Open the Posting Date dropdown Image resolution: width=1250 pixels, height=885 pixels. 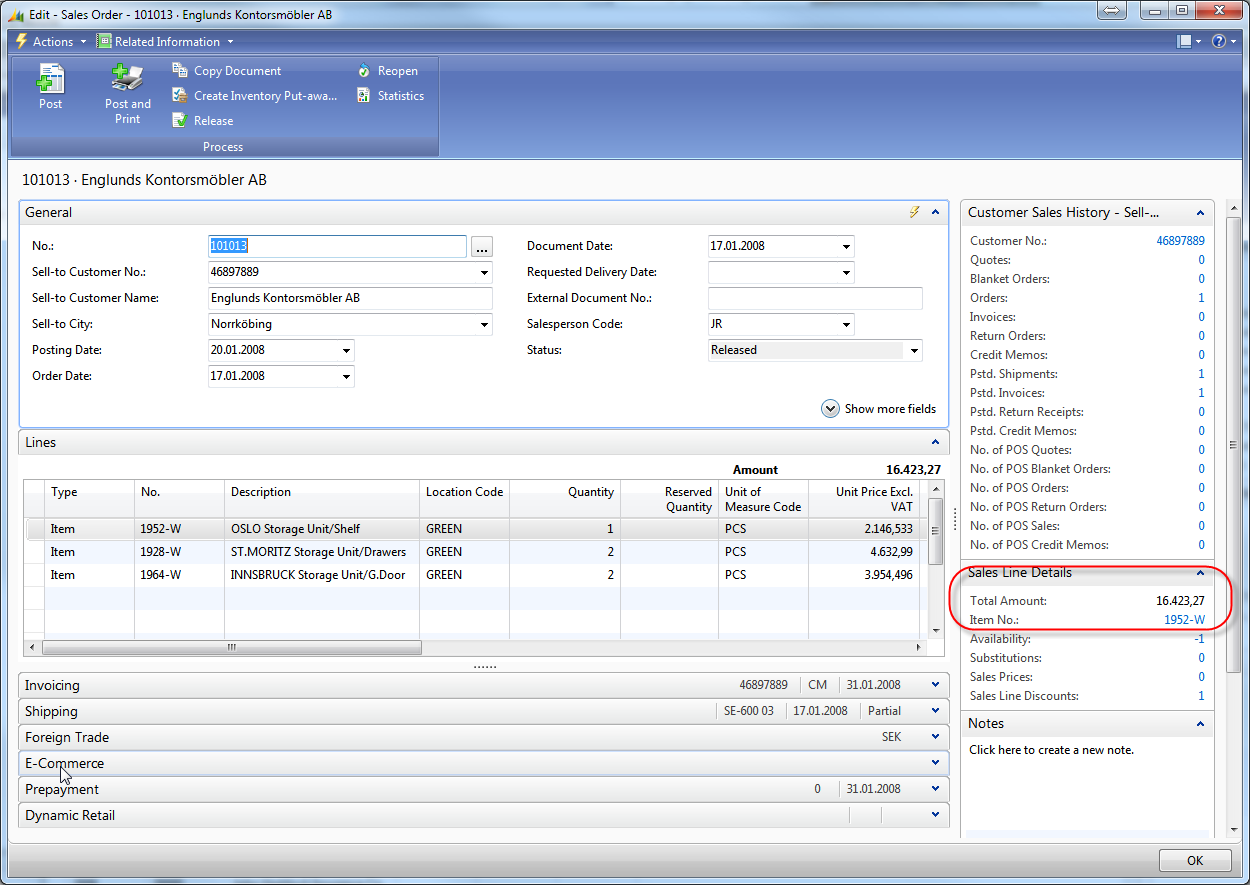[x=347, y=350]
